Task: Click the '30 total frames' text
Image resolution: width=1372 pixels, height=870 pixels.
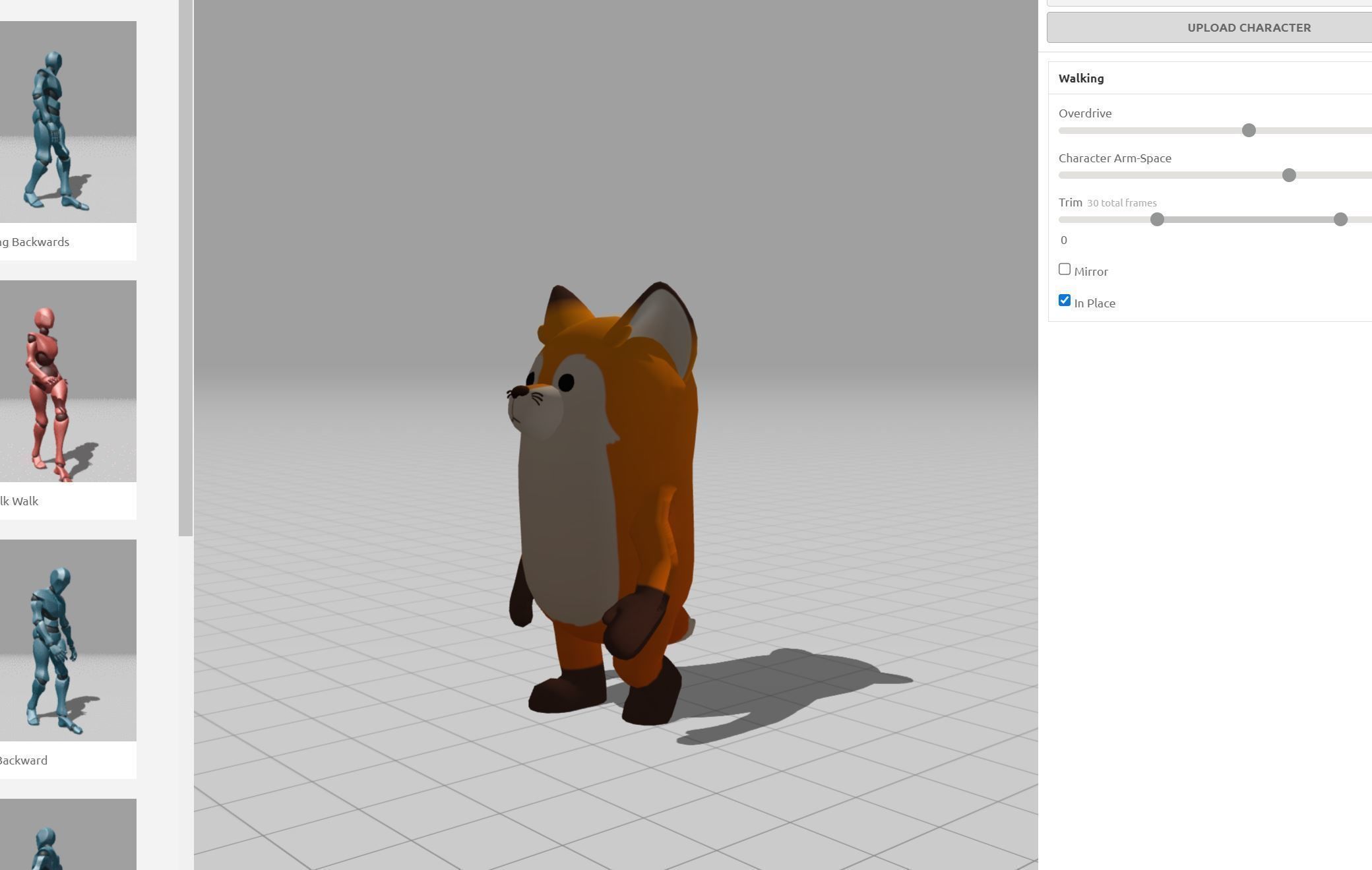Action: (x=1121, y=203)
